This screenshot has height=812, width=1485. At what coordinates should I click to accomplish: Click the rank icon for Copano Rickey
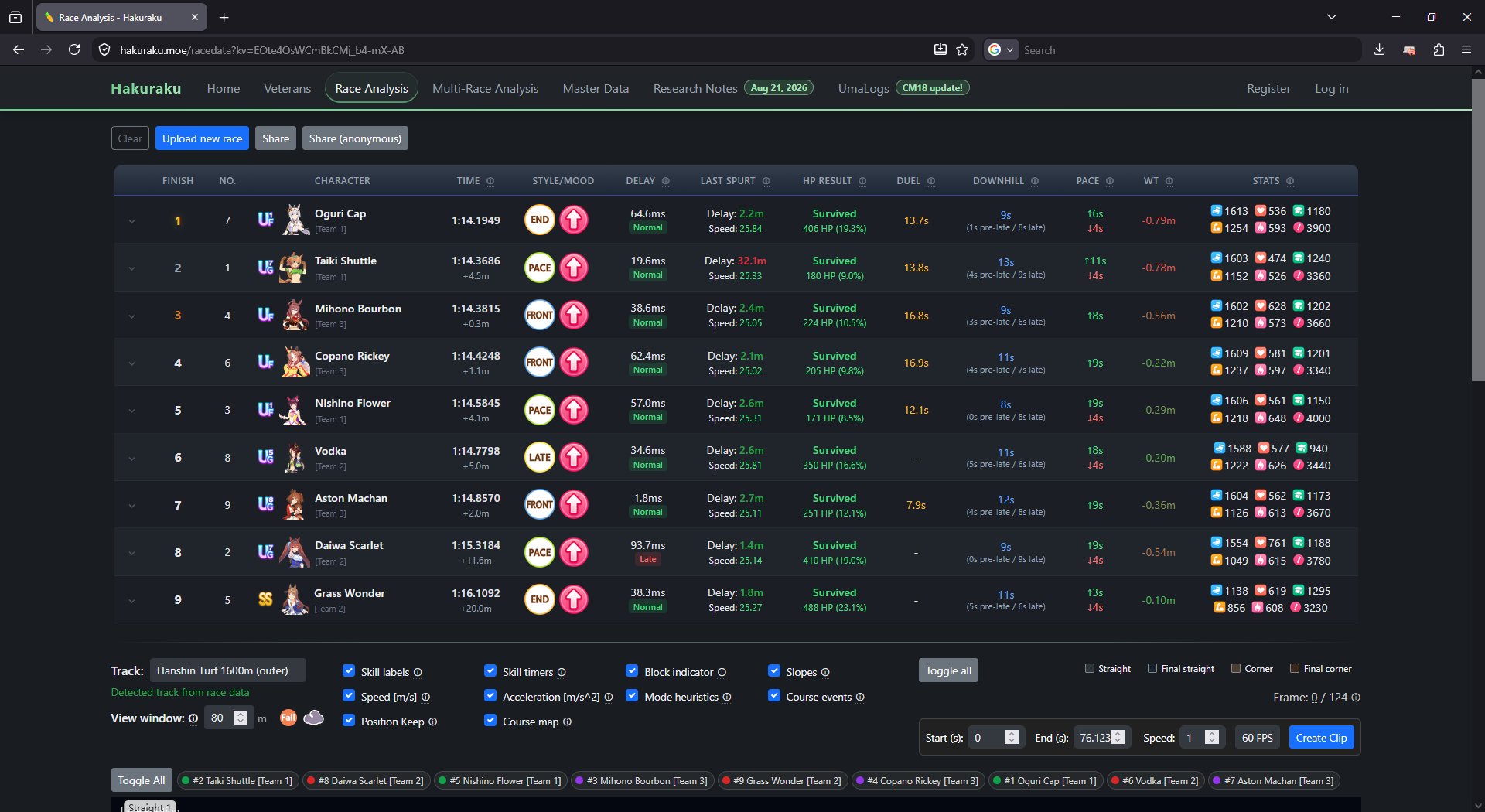point(265,363)
